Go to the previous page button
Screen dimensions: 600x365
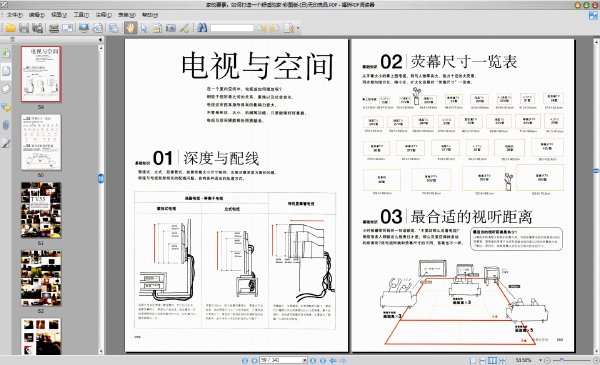tap(254, 360)
